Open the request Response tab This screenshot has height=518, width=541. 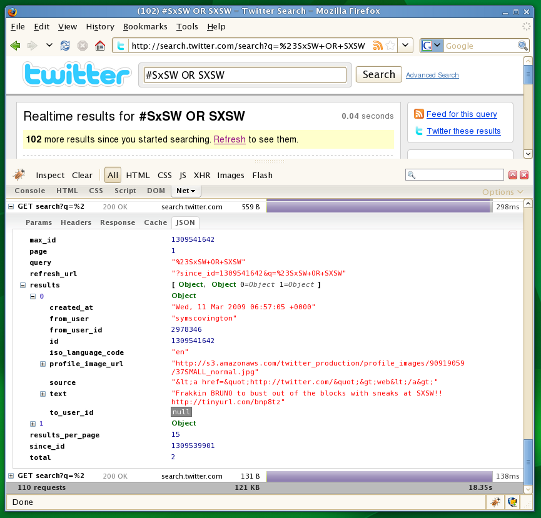click(118, 223)
